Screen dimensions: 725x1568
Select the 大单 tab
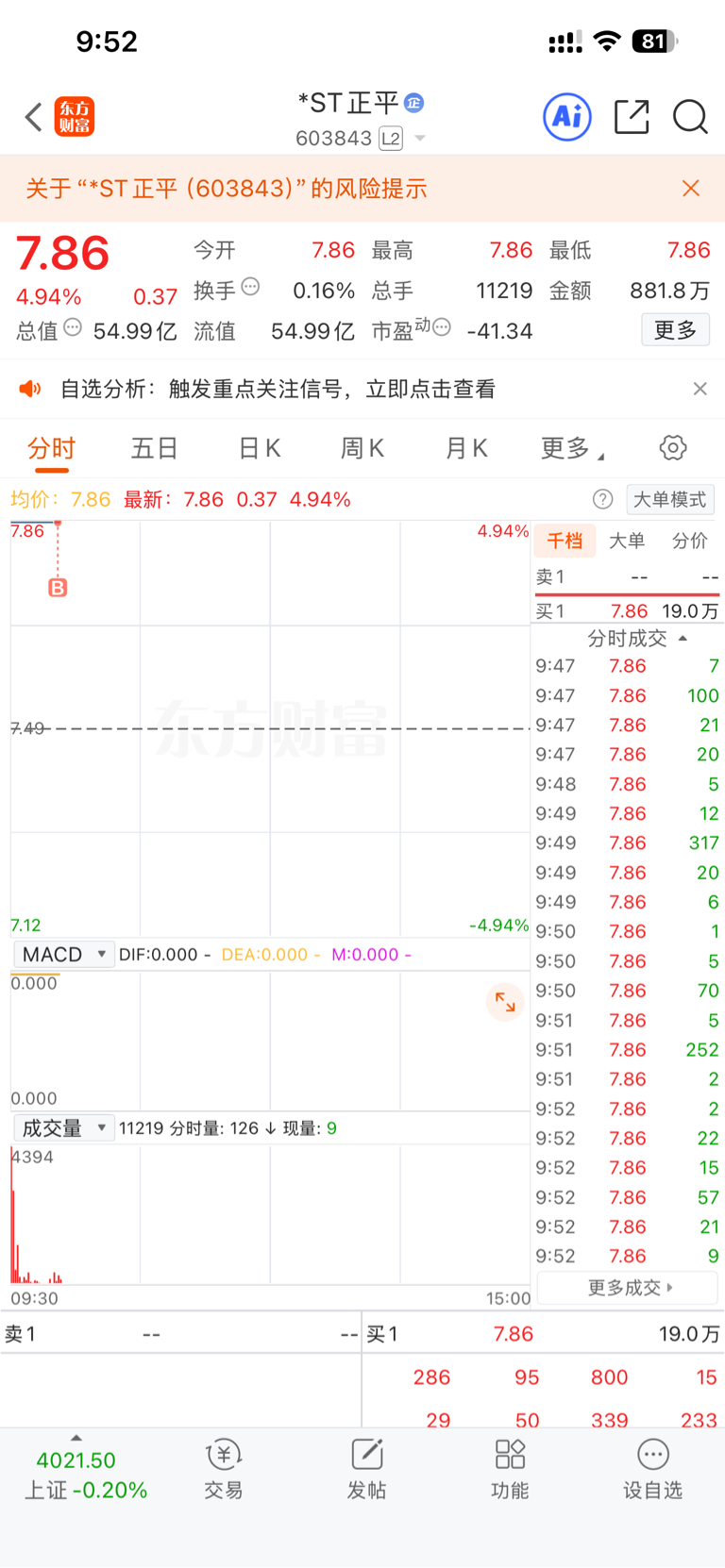(x=627, y=541)
